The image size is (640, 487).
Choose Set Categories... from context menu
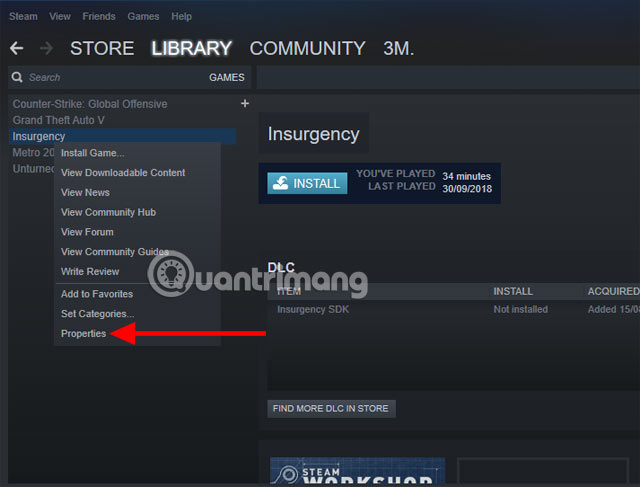pyautogui.click(x=137, y=314)
